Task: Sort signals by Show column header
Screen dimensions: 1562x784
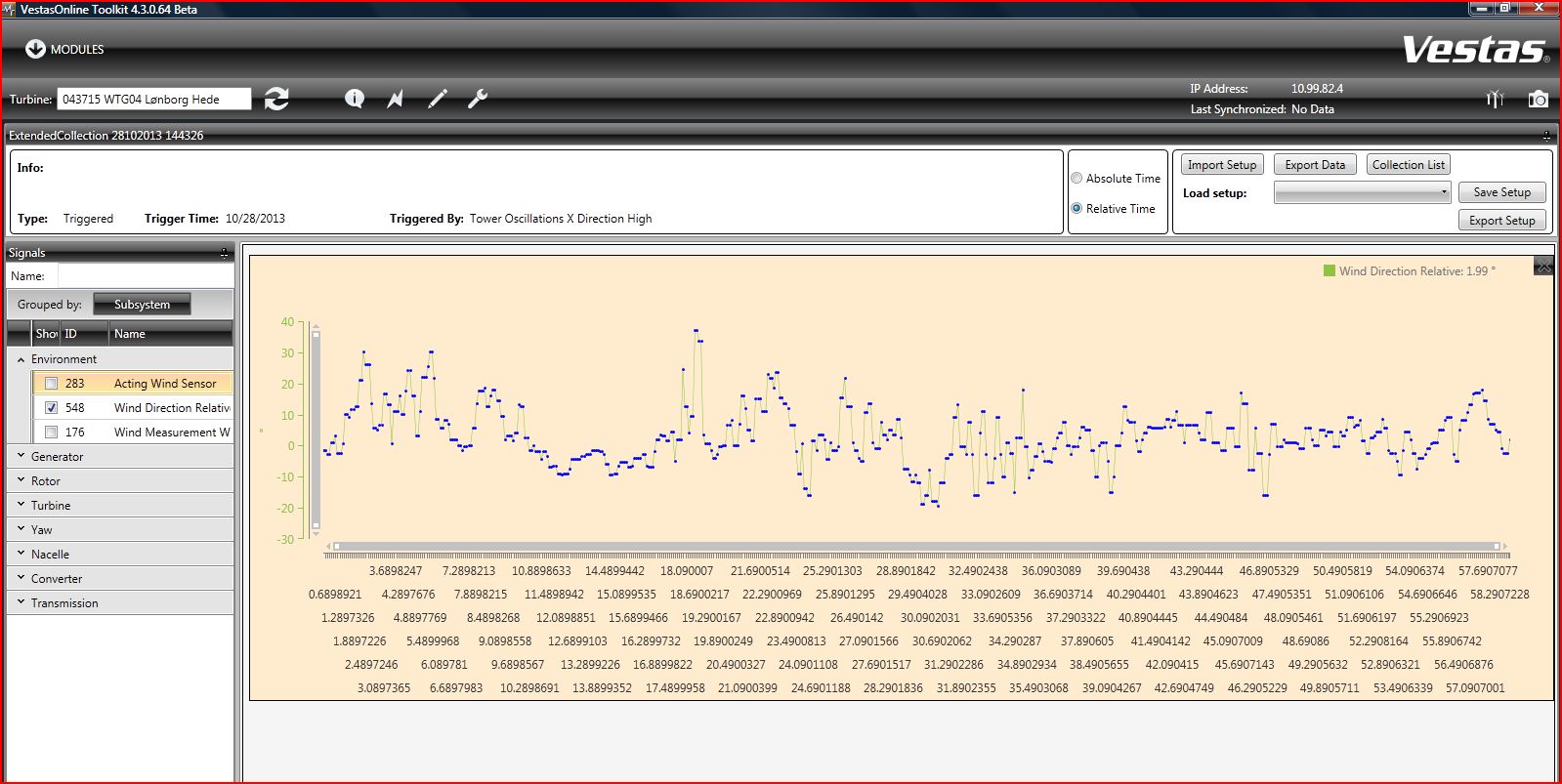Action: click(46, 334)
